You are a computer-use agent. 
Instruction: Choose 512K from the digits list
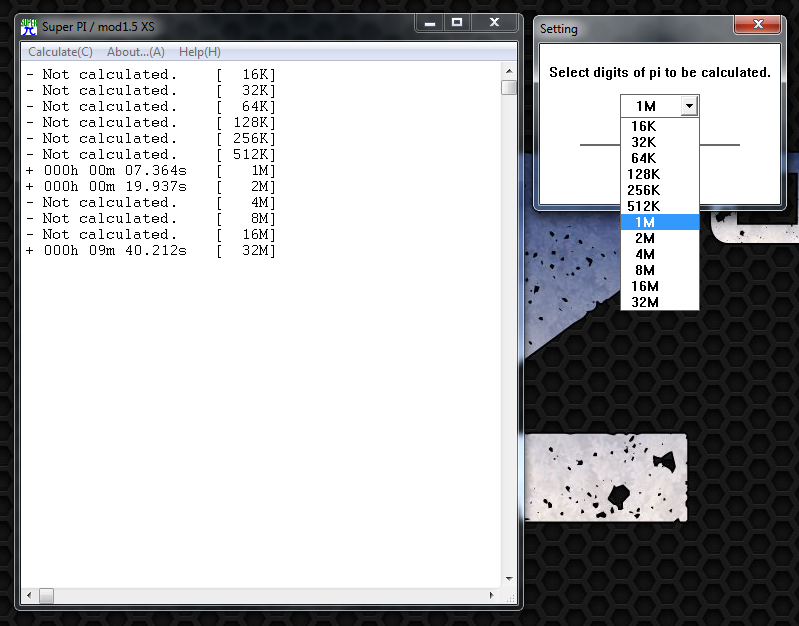659,206
